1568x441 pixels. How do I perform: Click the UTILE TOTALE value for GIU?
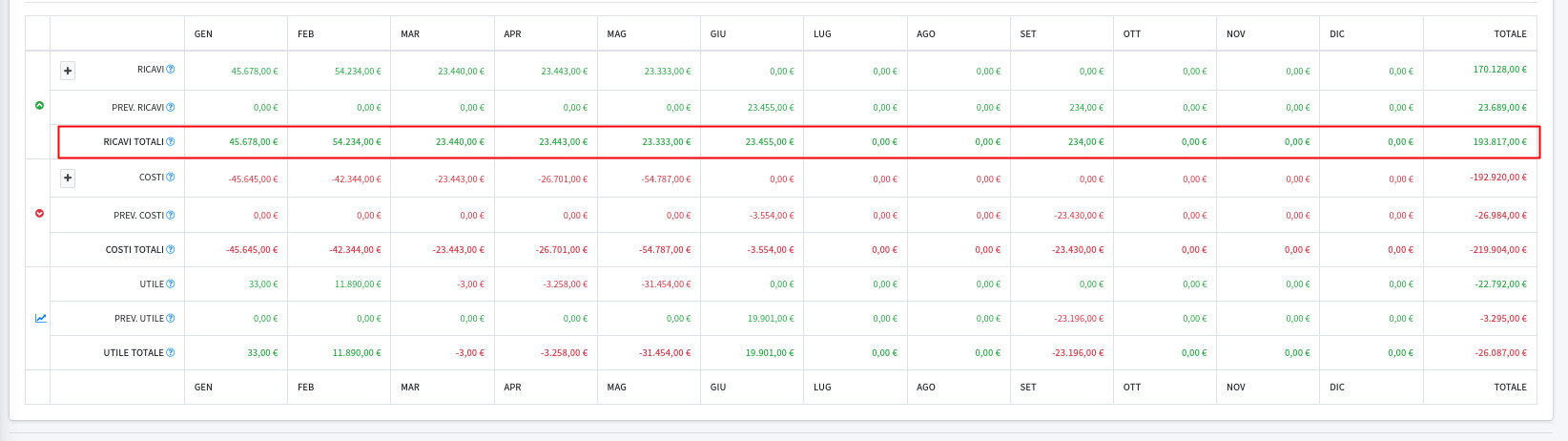click(x=769, y=353)
